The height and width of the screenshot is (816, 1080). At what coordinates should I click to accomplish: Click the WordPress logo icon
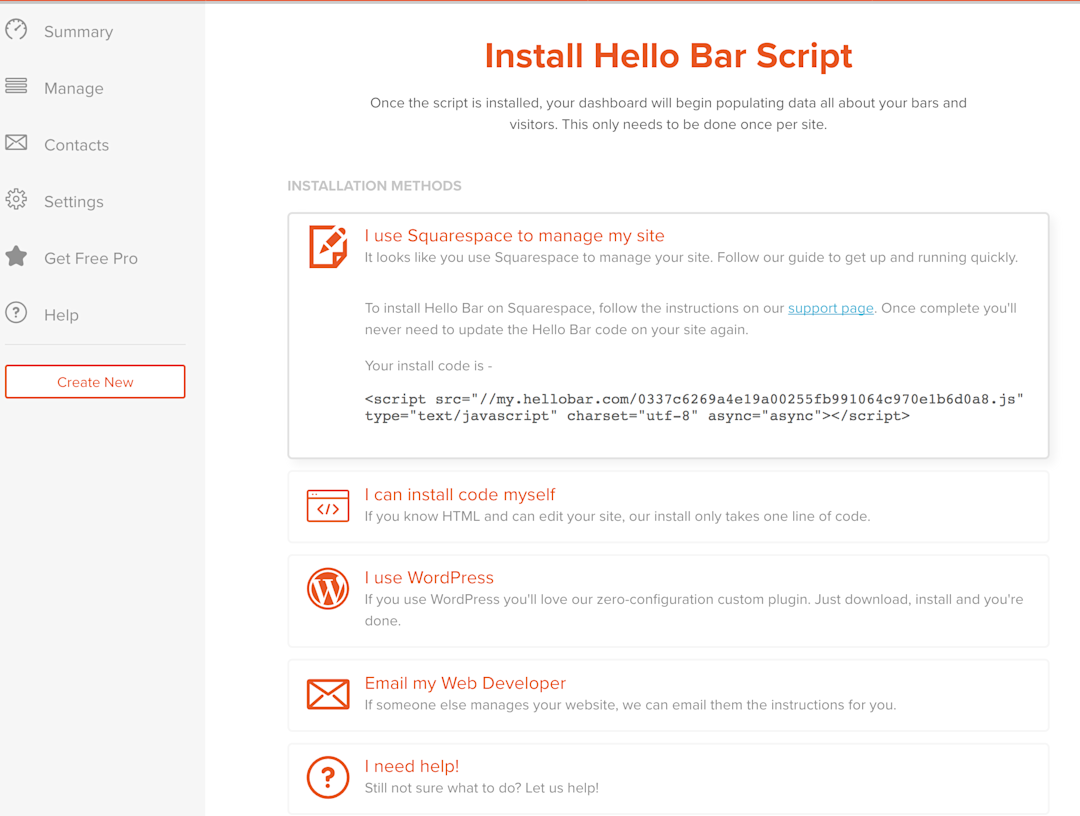(x=328, y=589)
